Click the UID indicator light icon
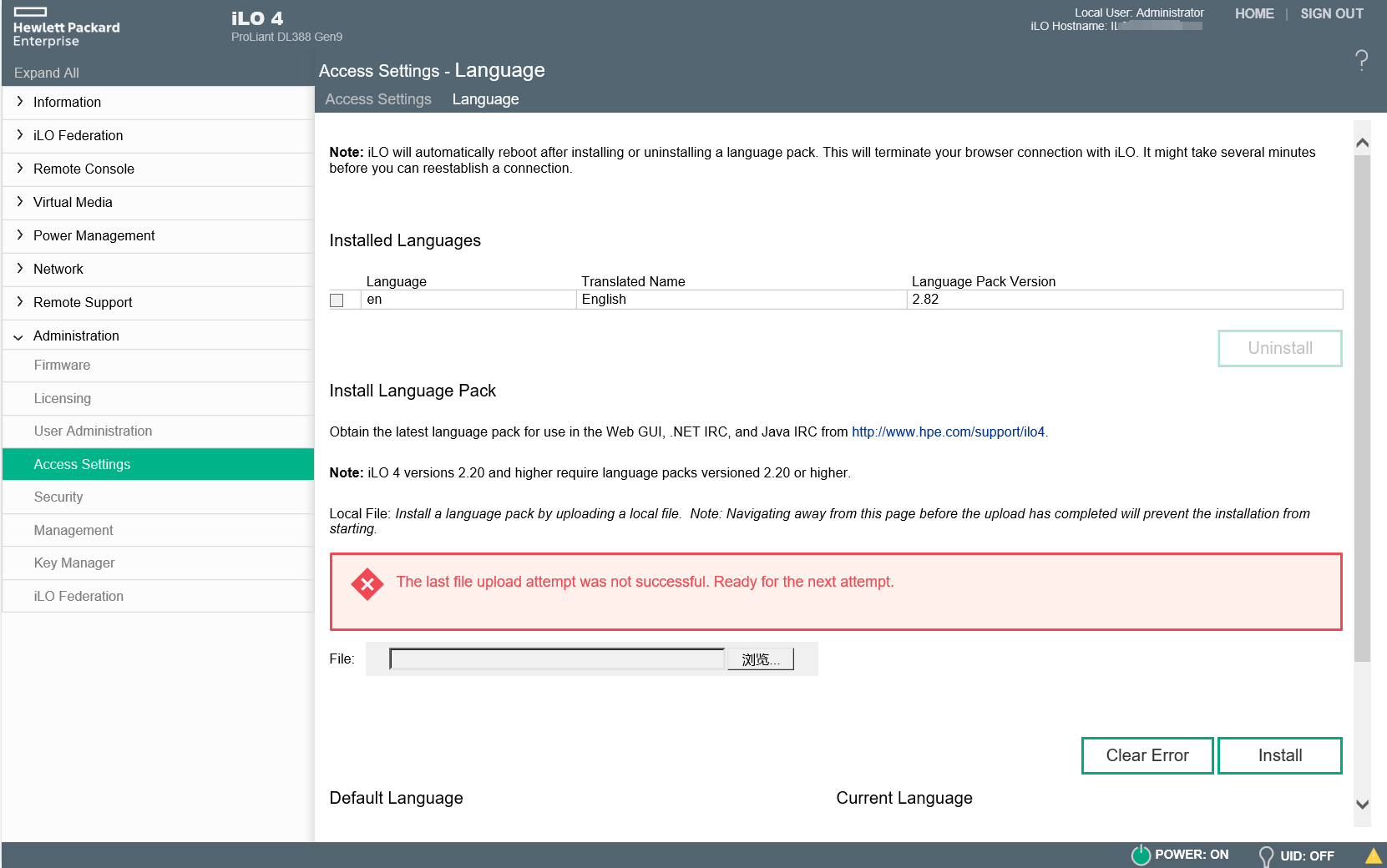 tap(1266, 855)
